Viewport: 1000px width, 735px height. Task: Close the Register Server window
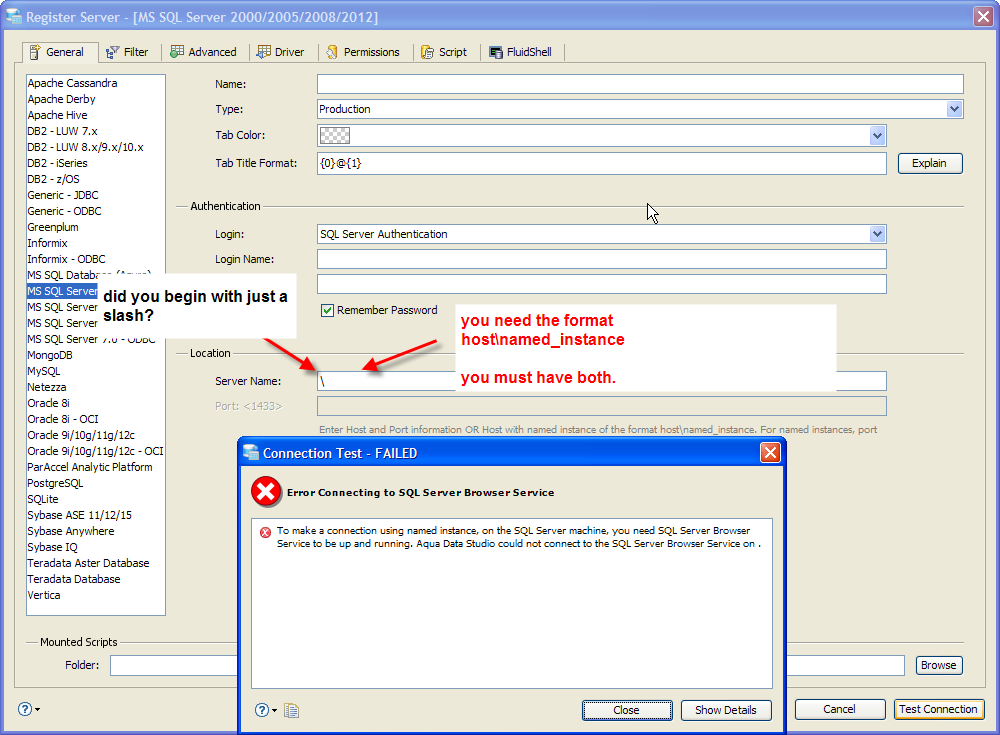tap(983, 16)
